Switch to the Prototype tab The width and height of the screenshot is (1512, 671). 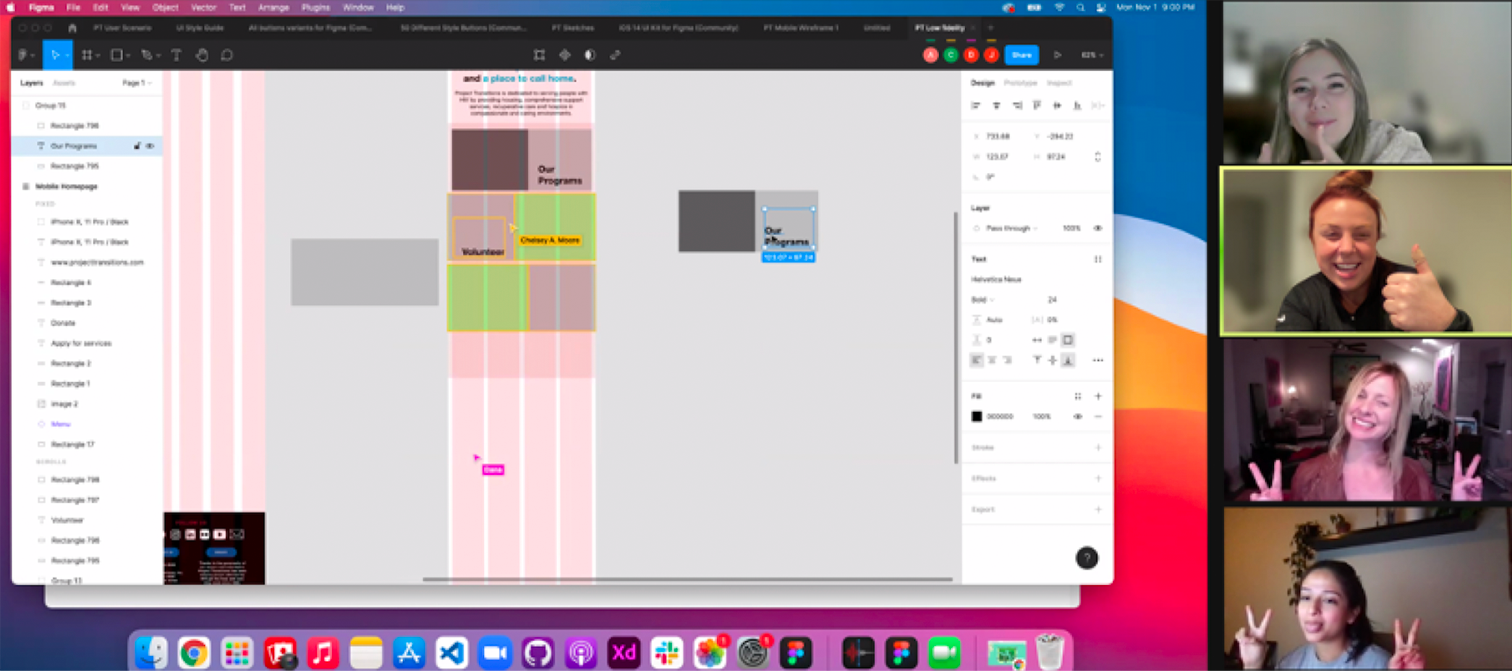tap(1020, 83)
